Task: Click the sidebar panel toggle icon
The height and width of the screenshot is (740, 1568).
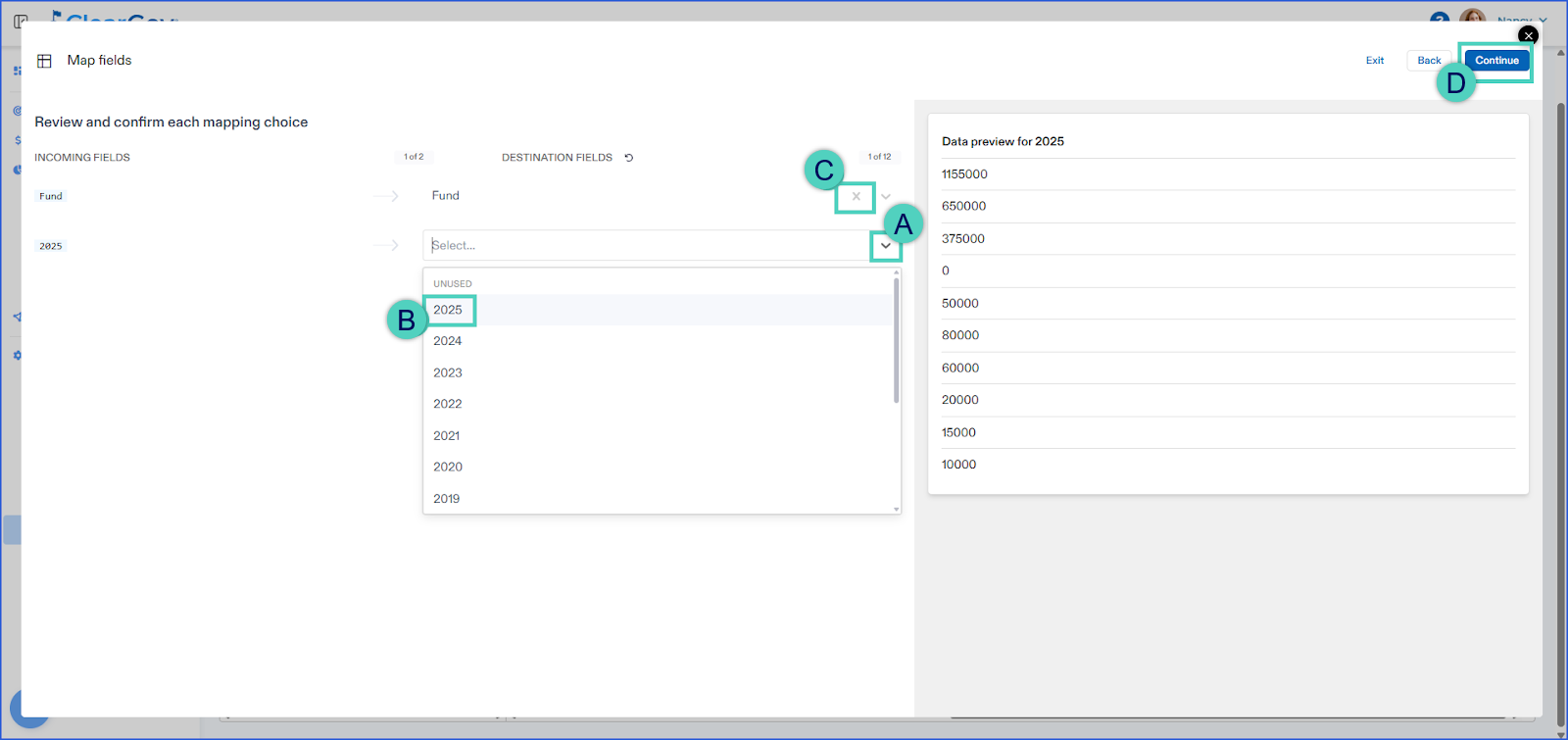Action: [x=21, y=21]
